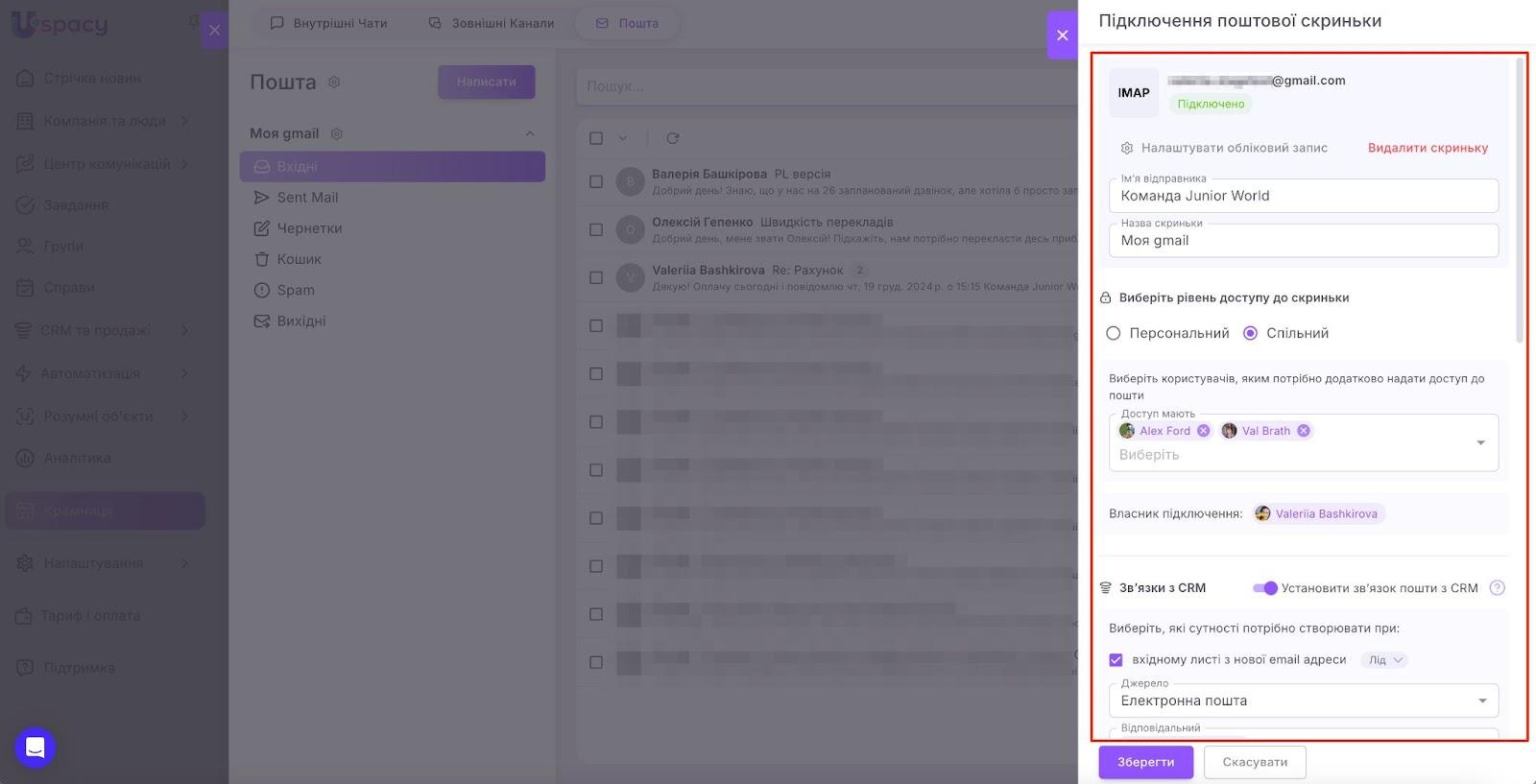
Task: Collapse the Моя gmail folder list
Action: 530,133
